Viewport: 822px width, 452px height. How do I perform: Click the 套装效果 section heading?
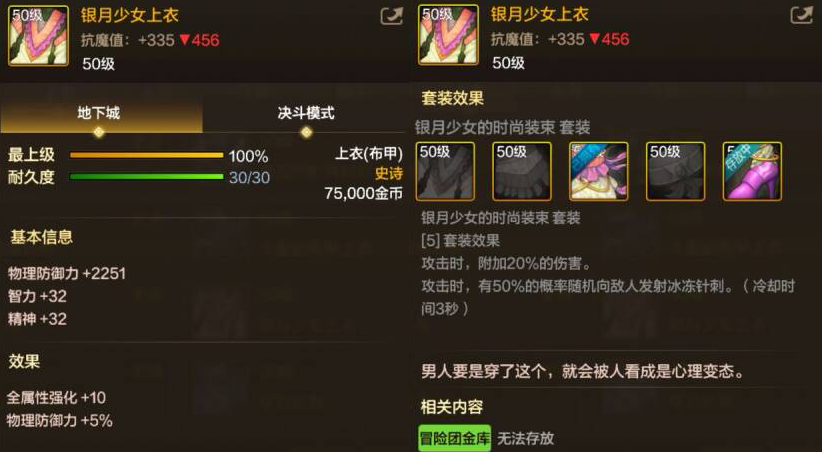(x=452, y=98)
